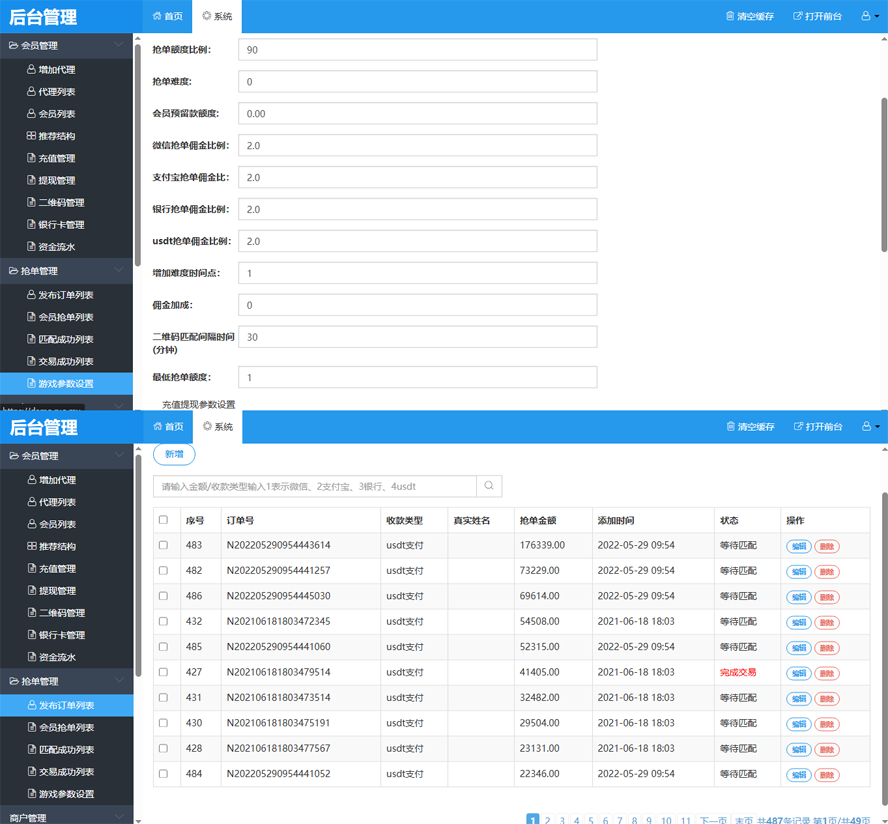Image resolution: width=888 pixels, height=824 pixels.
Task: Collapse 抢单管理 group in settings page sidebar
Action: 119,271
